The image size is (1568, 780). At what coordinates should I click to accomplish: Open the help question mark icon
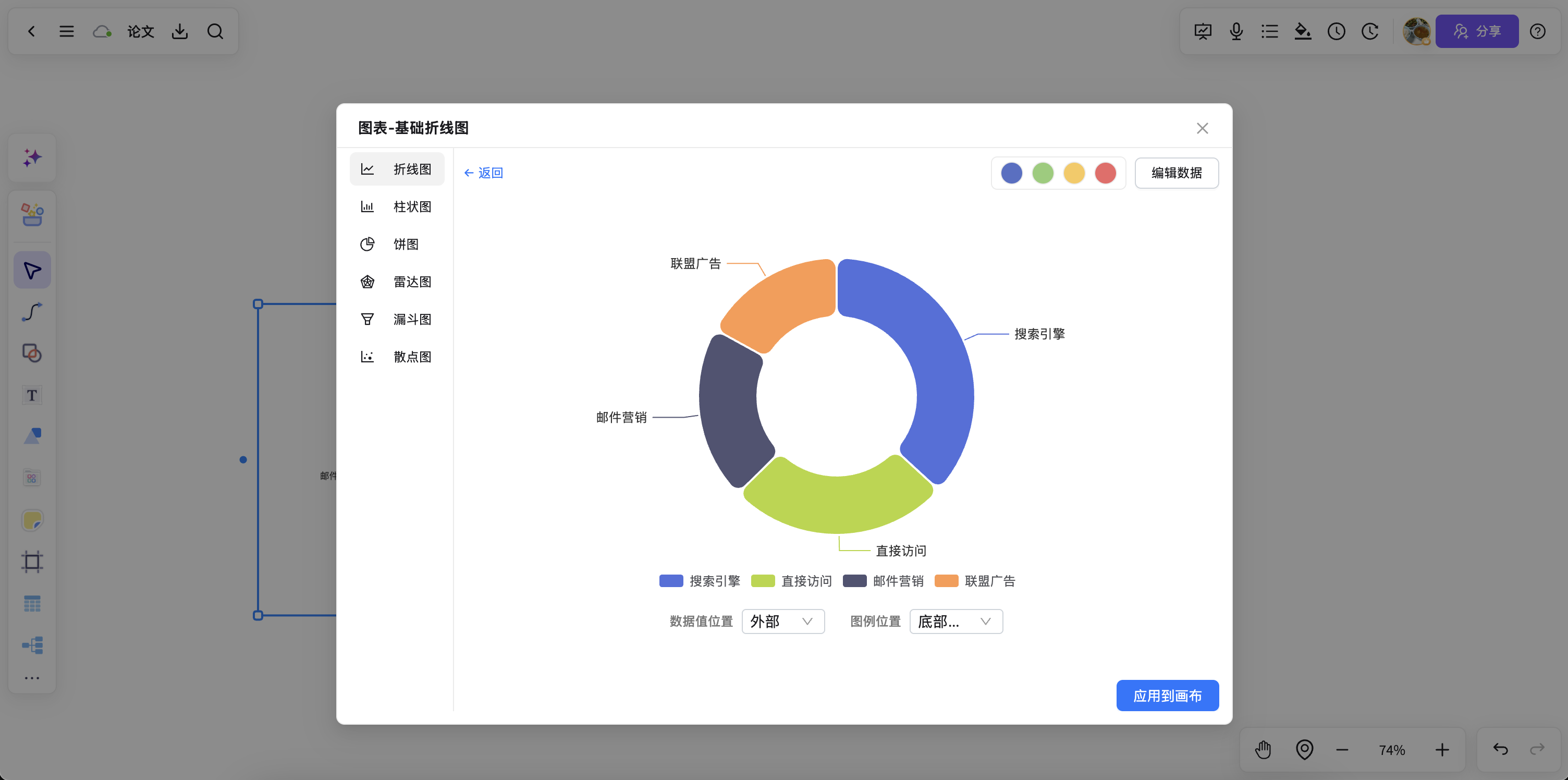coord(1538,31)
